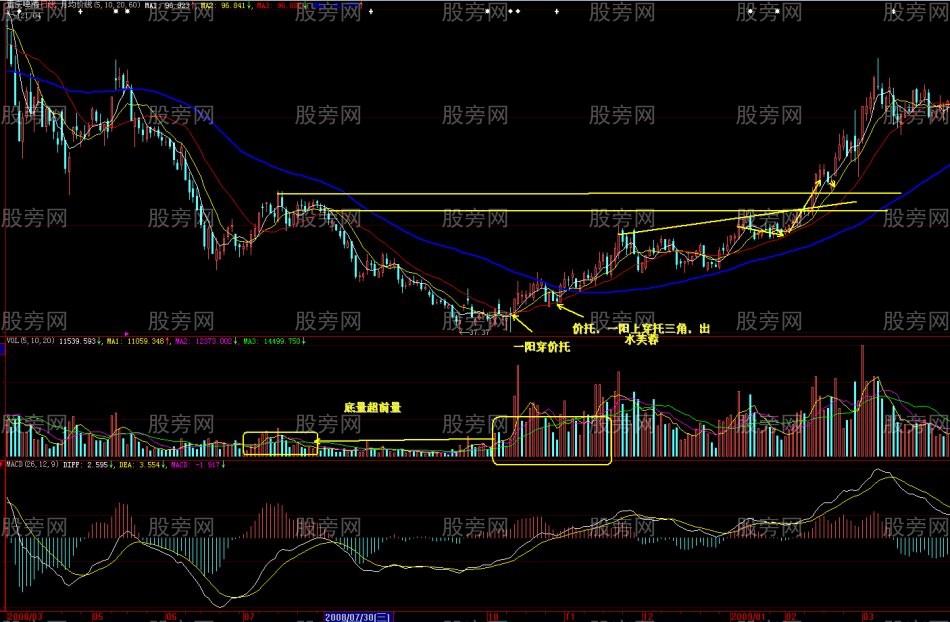The height and width of the screenshot is (622, 950).
Task: Click the MACD(26,12,9) indicator label
Action: (32, 465)
